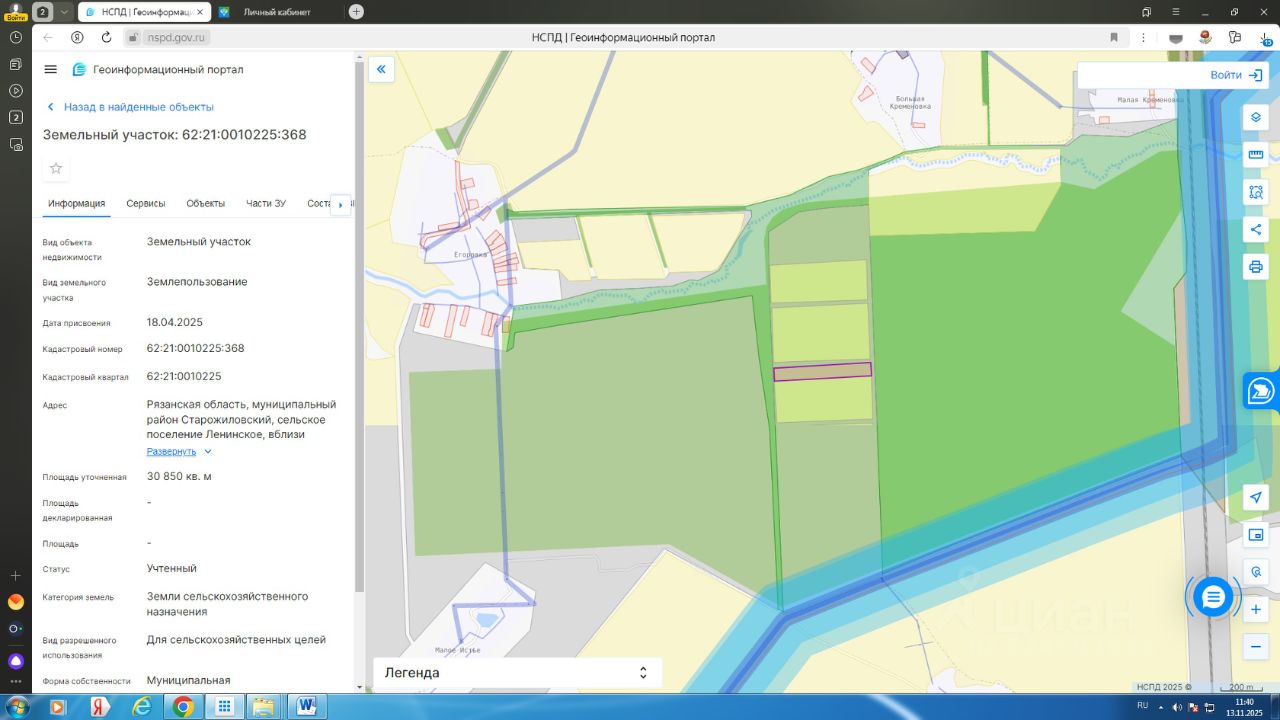Image resolution: width=1280 pixels, height=720 pixels.
Task: Open browser downloads
Action: [x=1265, y=37]
